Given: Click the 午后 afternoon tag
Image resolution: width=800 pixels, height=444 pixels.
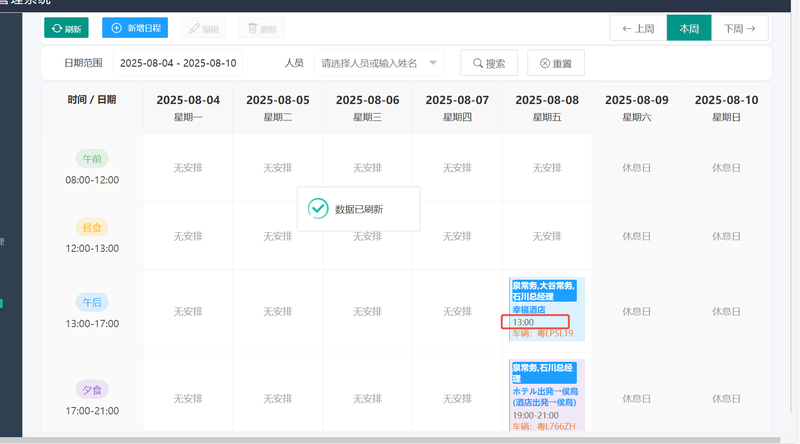Looking at the screenshot, I should (92, 302).
